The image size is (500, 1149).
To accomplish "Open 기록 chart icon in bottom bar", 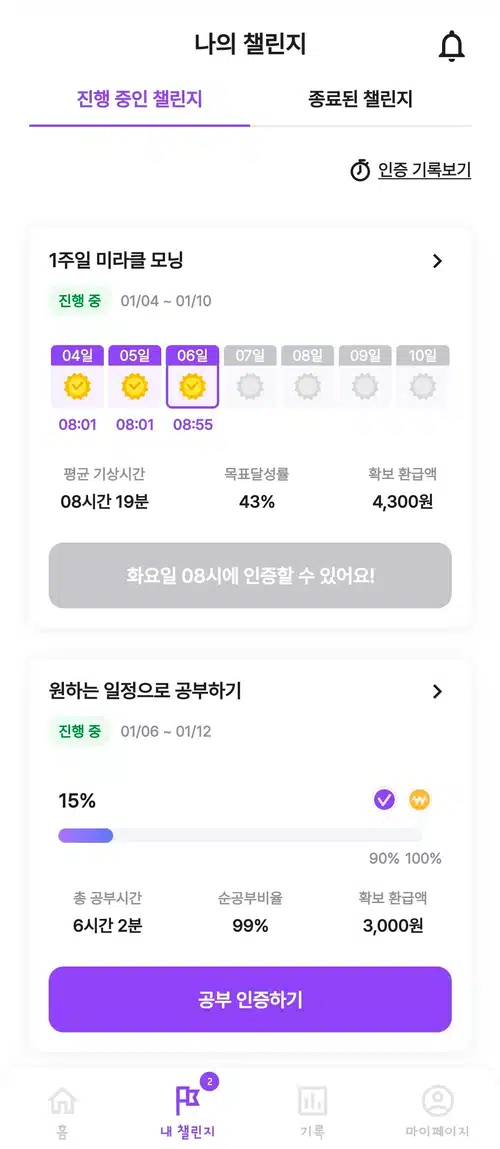I will coord(312,1100).
